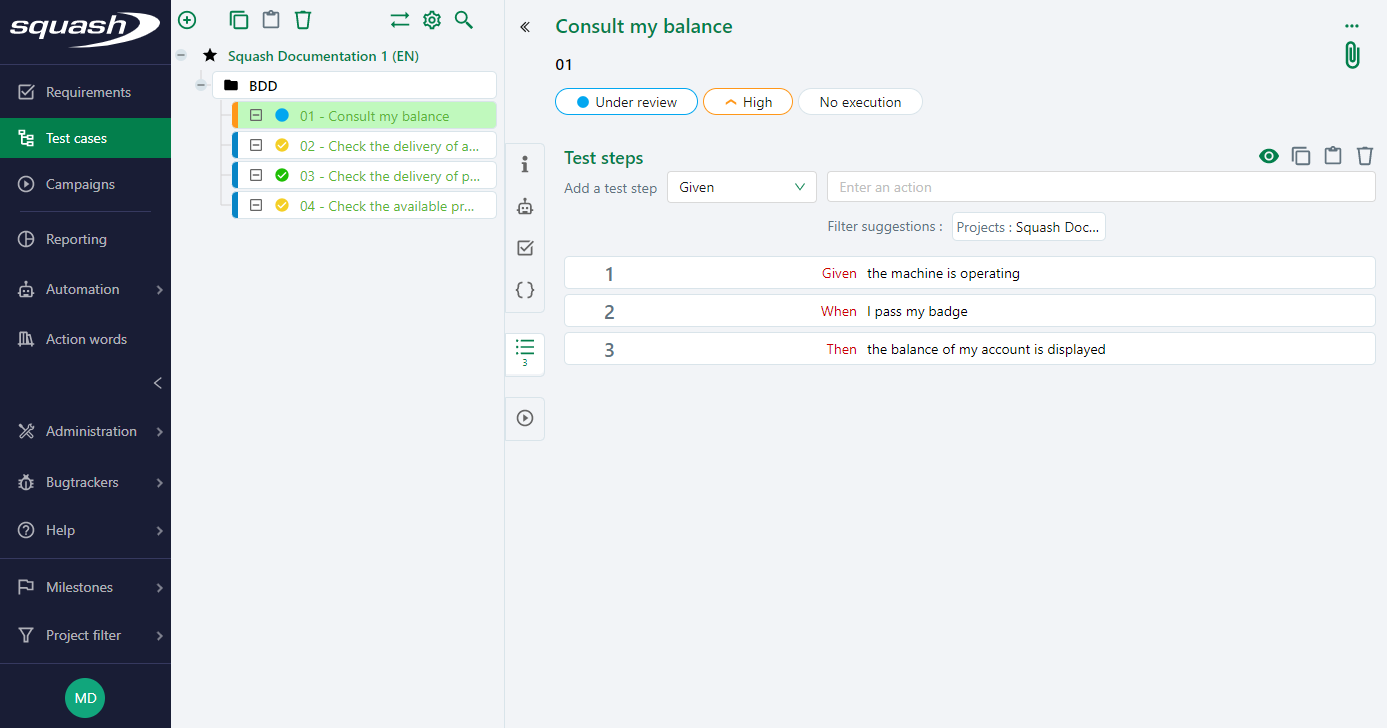Open the High importance selector
This screenshot has width=1387, height=728.
coord(747,101)
